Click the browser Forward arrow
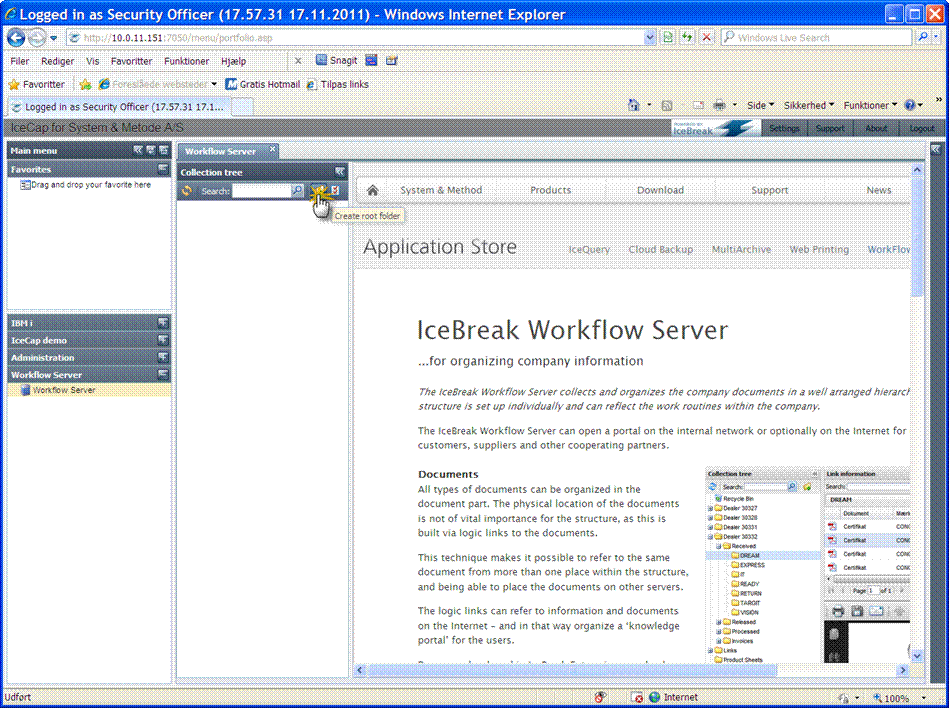949x708 pixels. [38, 38]
